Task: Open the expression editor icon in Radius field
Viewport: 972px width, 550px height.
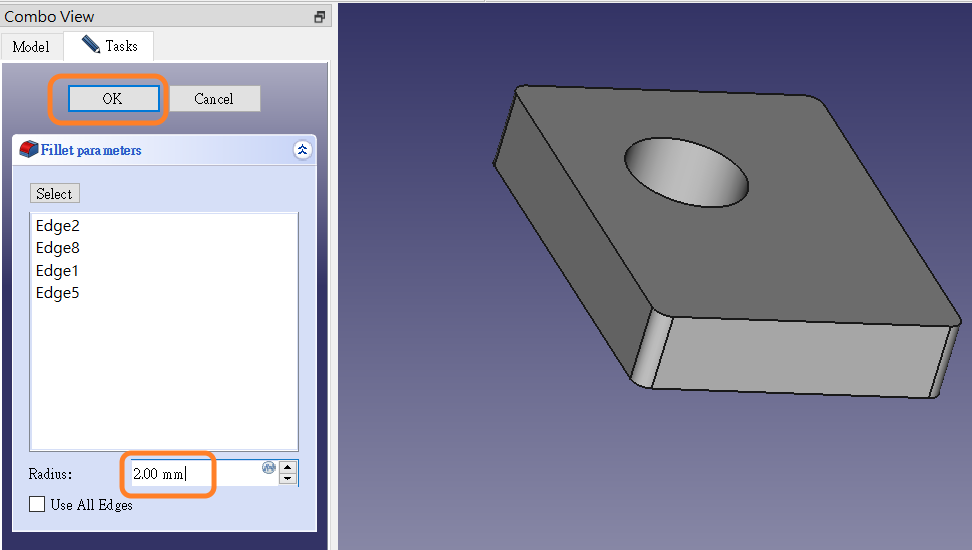Action: (268, 468)
